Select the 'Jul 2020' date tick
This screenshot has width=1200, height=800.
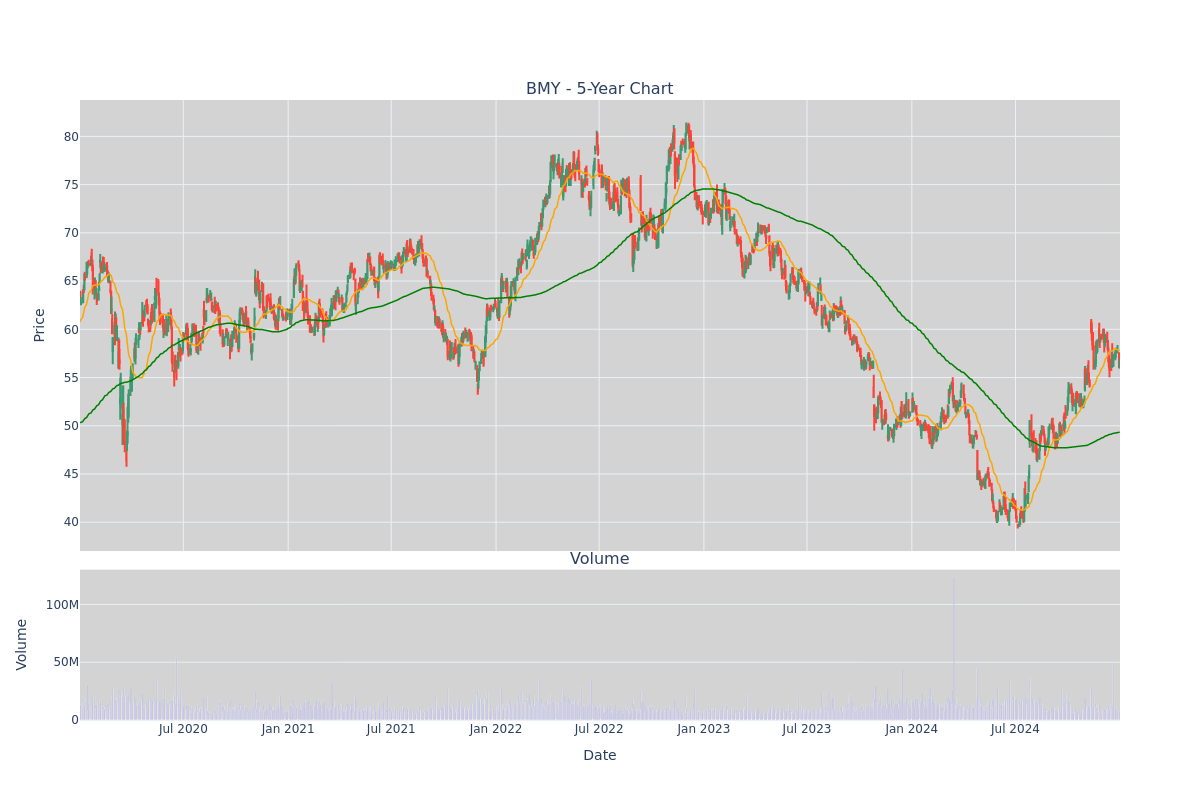183,729
